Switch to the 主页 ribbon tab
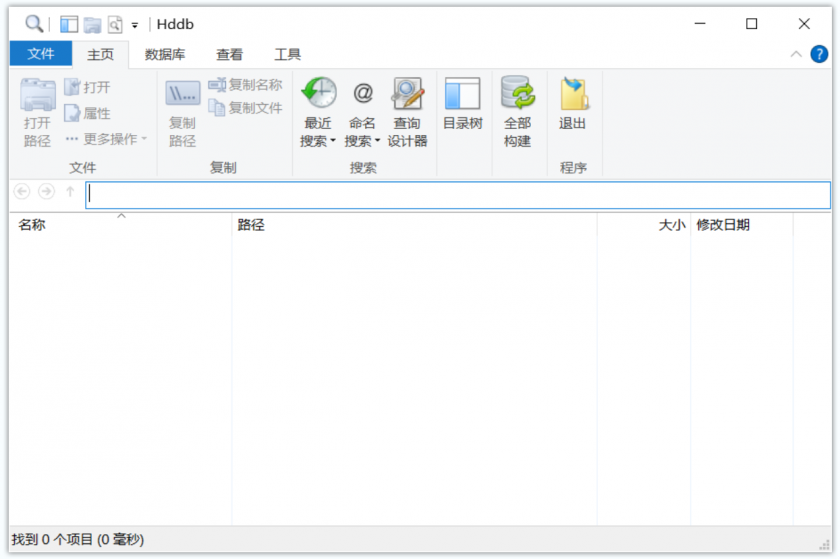Viewport: 840px width, 559px height. pyautogui.click(x=100, y=54)
